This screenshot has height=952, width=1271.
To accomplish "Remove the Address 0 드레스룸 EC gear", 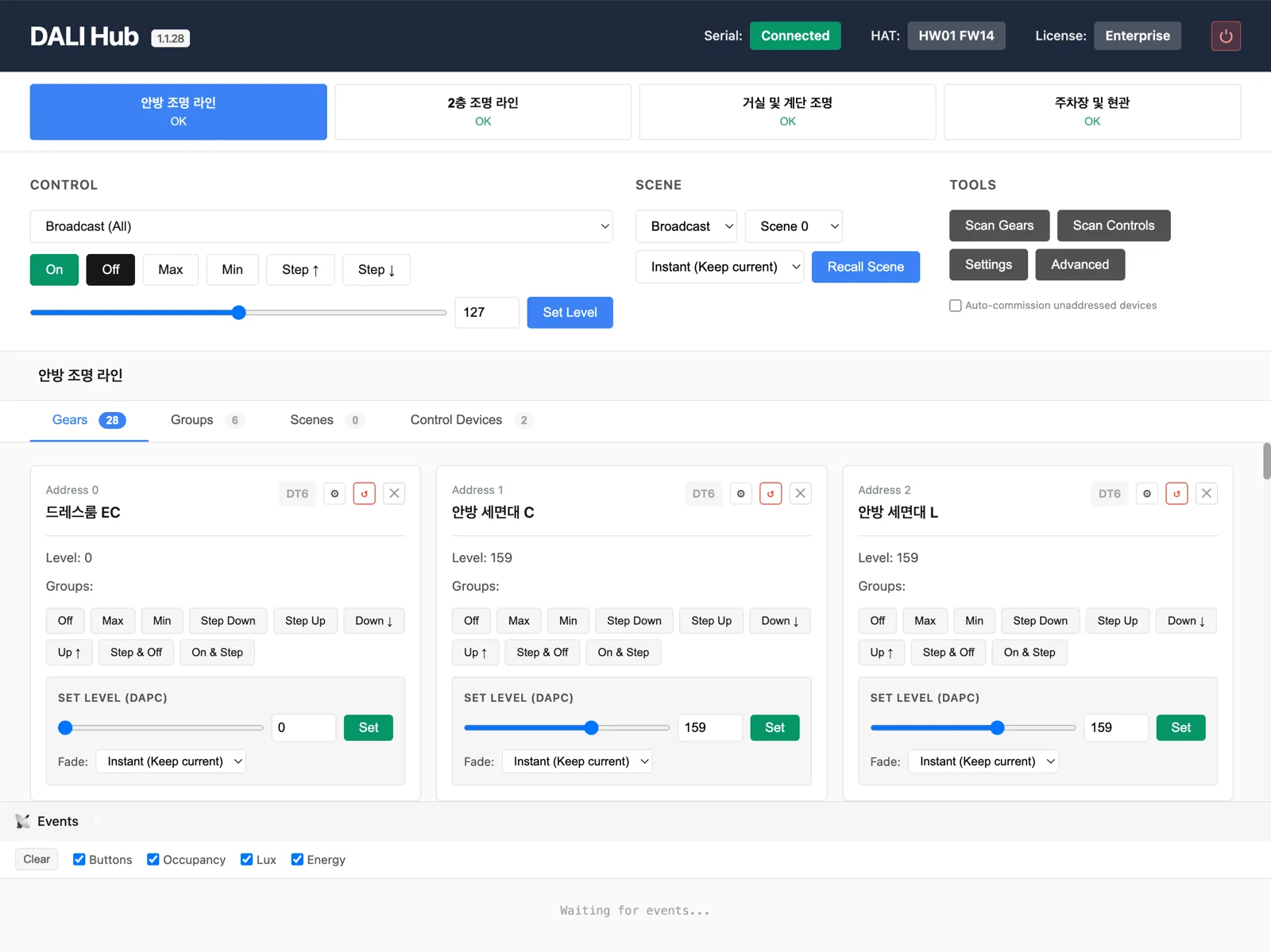I will 394,493.
